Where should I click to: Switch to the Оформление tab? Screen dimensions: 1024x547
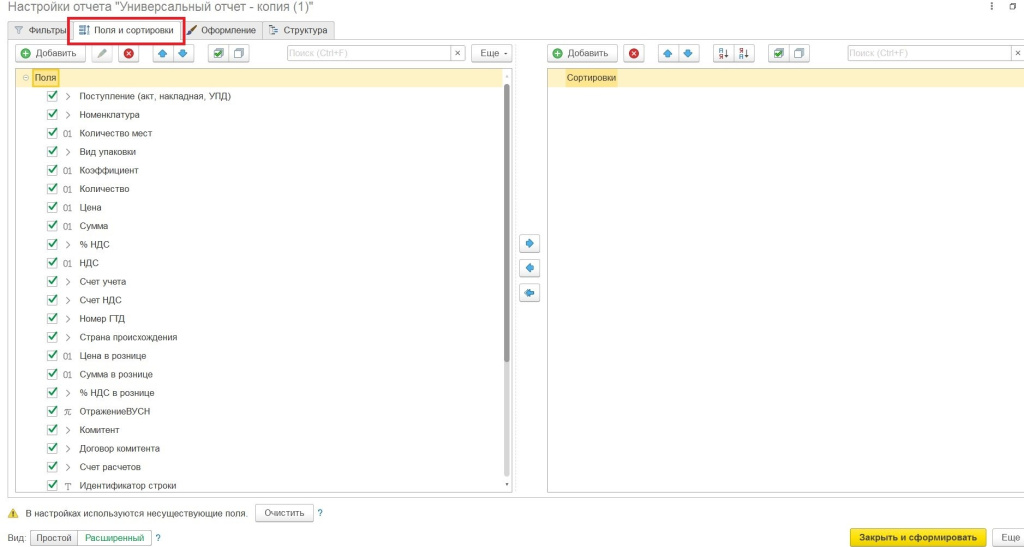pos(221,30)
